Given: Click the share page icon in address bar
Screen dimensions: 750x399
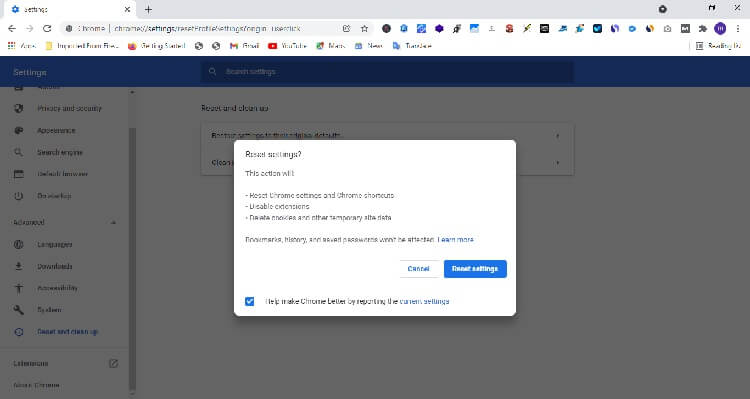Looking at the screenshot, I should 347,29.
